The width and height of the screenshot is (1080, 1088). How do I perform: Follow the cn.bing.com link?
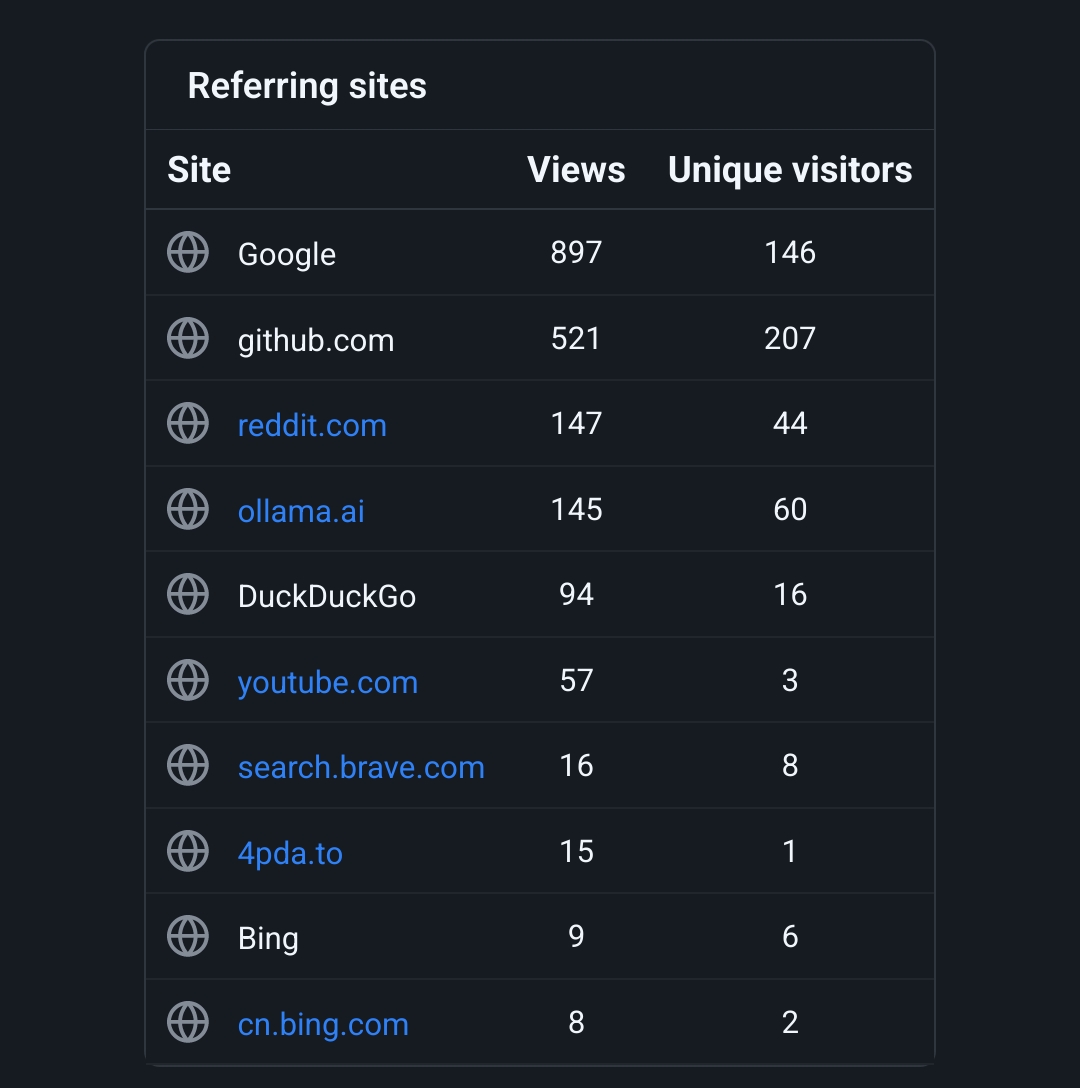point(323,1025)
